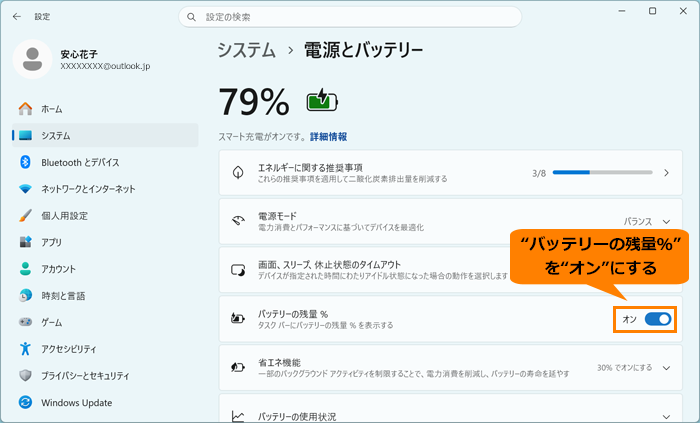The width and height of the screenshot is (700, 423).
Task: Open the 電源モード バランス dropdown
Action: 647,221
